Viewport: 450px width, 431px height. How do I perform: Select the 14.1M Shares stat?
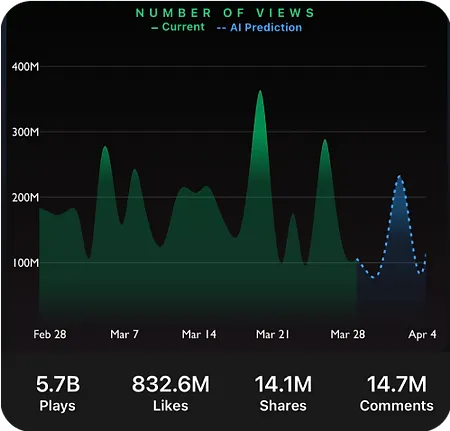point(283,393)
